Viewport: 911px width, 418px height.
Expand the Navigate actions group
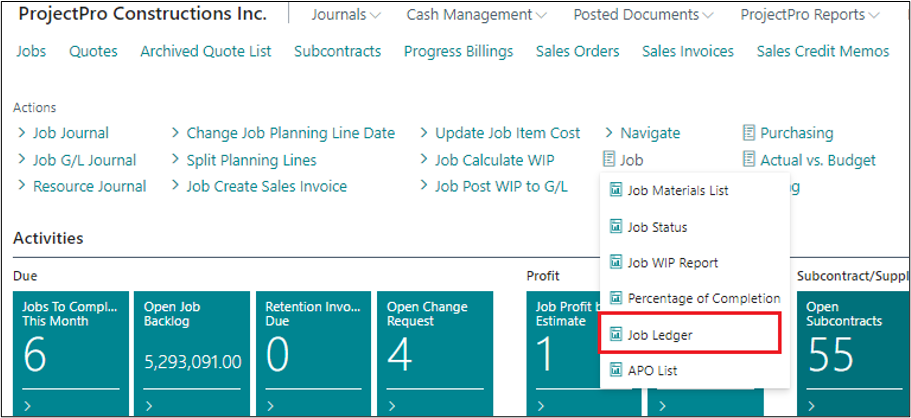click(x=649, y=133)
